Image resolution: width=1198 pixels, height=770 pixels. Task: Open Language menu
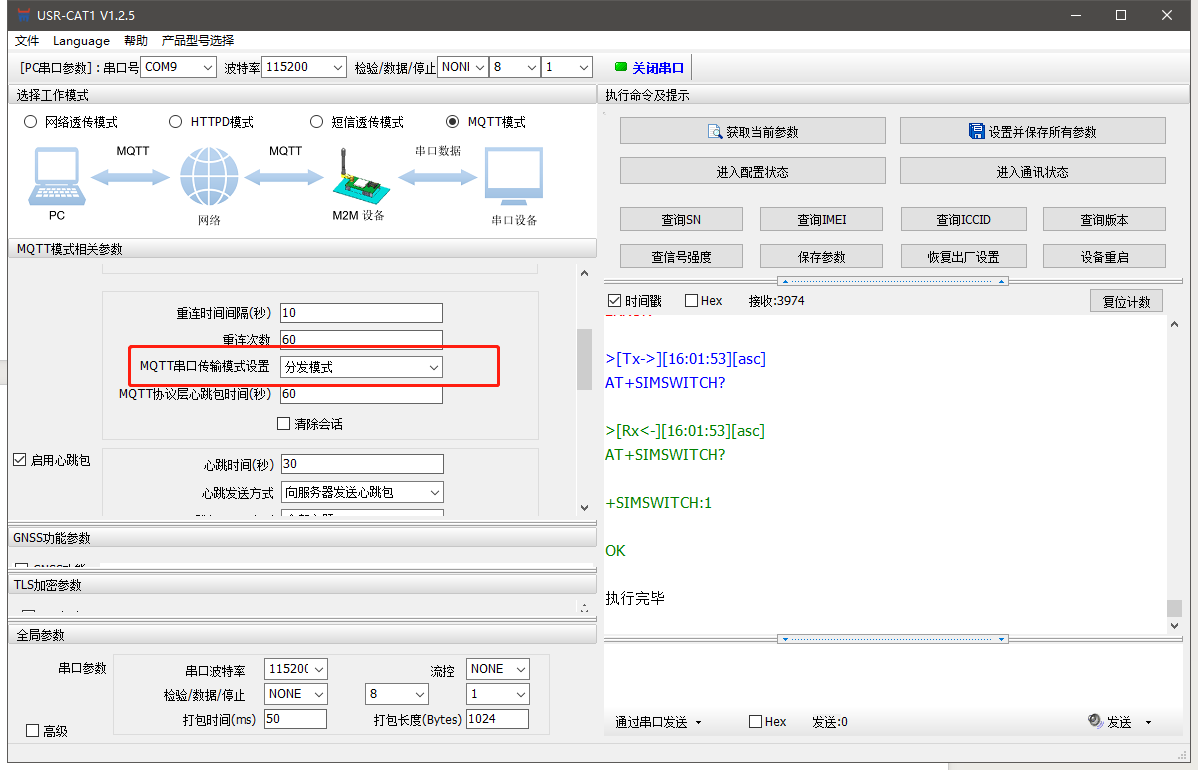(81, 40)
